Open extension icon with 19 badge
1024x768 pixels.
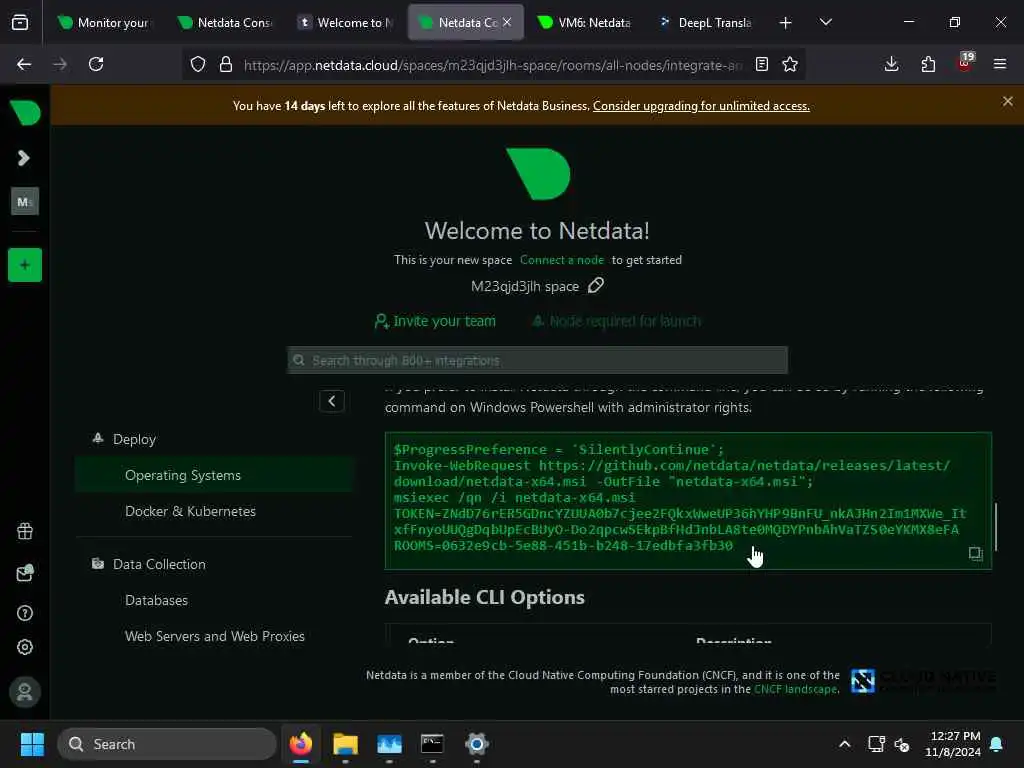965,63
